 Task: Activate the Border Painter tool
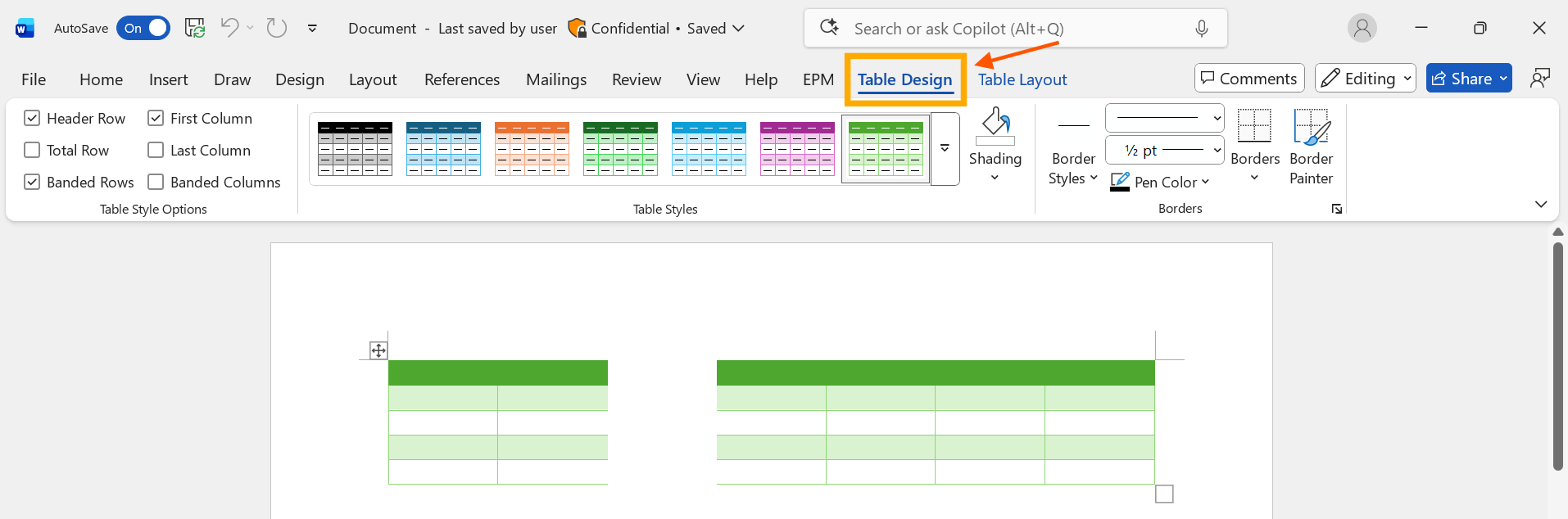pyautogui.click(x=1311, y=146)
